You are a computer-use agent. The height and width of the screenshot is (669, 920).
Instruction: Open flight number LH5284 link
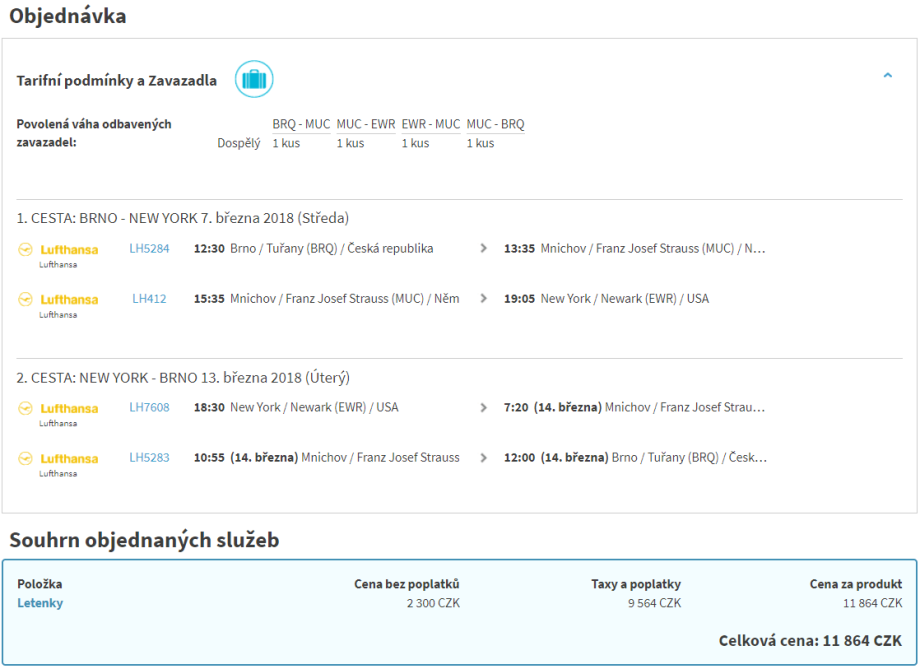149,249
